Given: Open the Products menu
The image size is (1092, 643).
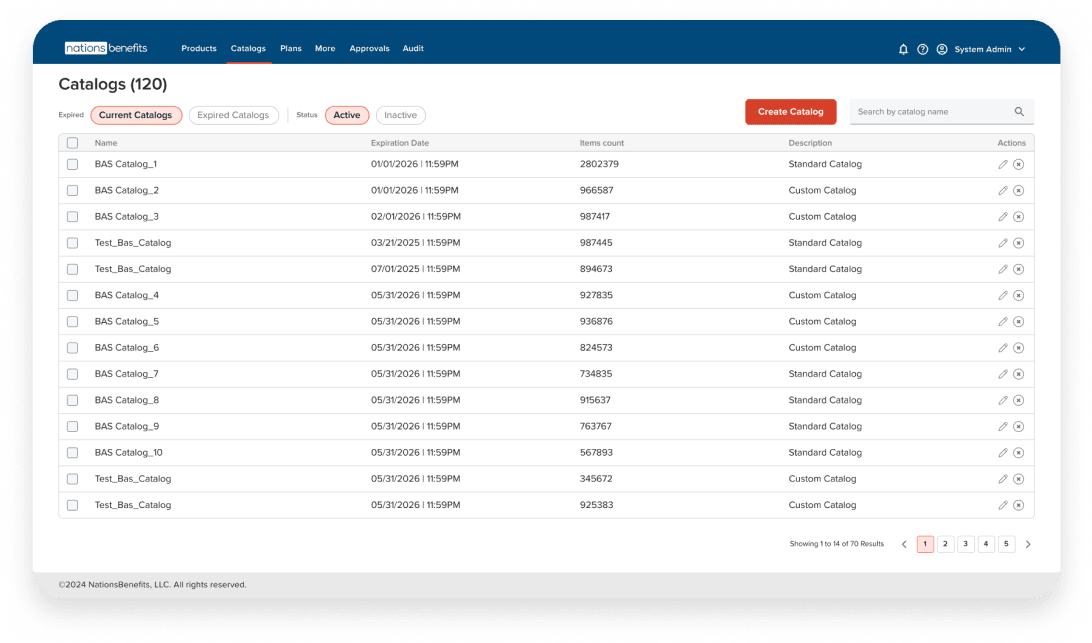Looking at the screenshot, I should [199, 48].
